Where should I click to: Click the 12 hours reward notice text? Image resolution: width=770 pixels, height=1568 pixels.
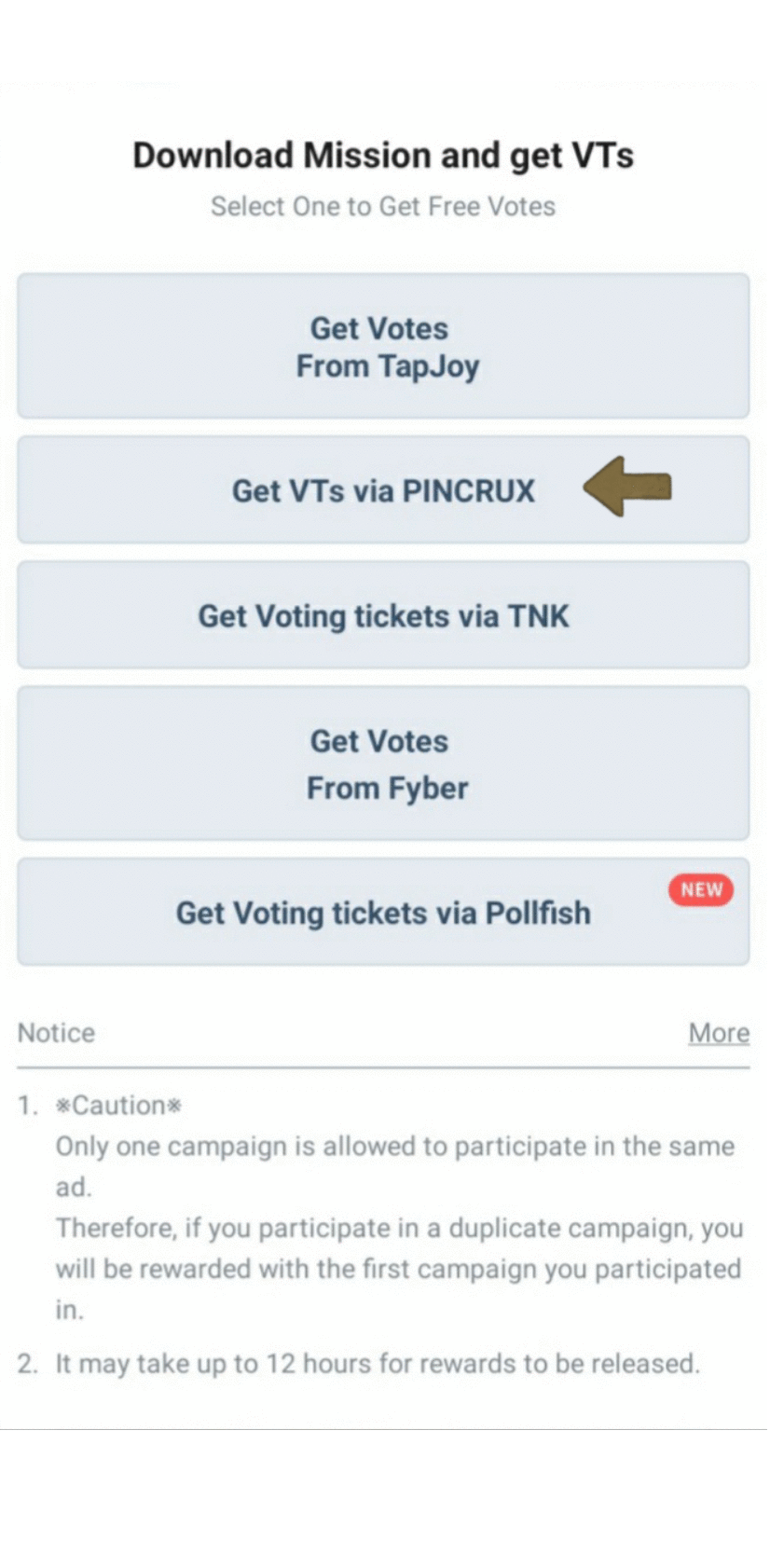(x=377, y=1364)
